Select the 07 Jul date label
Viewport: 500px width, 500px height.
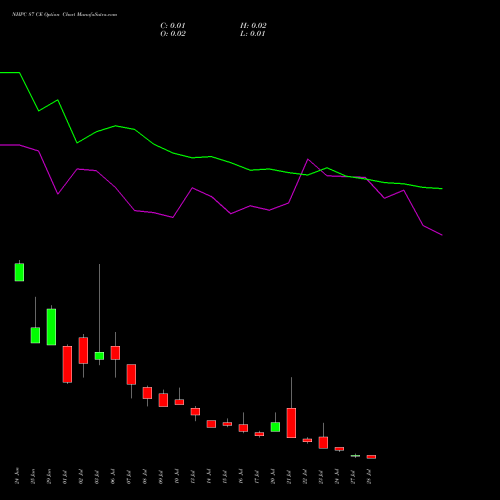pos(129,476)
